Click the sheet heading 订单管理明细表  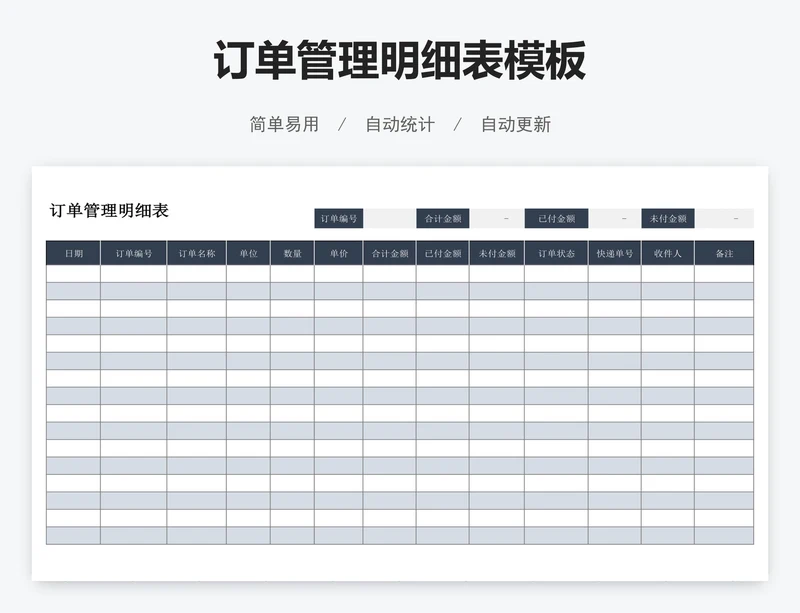(109, 210)
